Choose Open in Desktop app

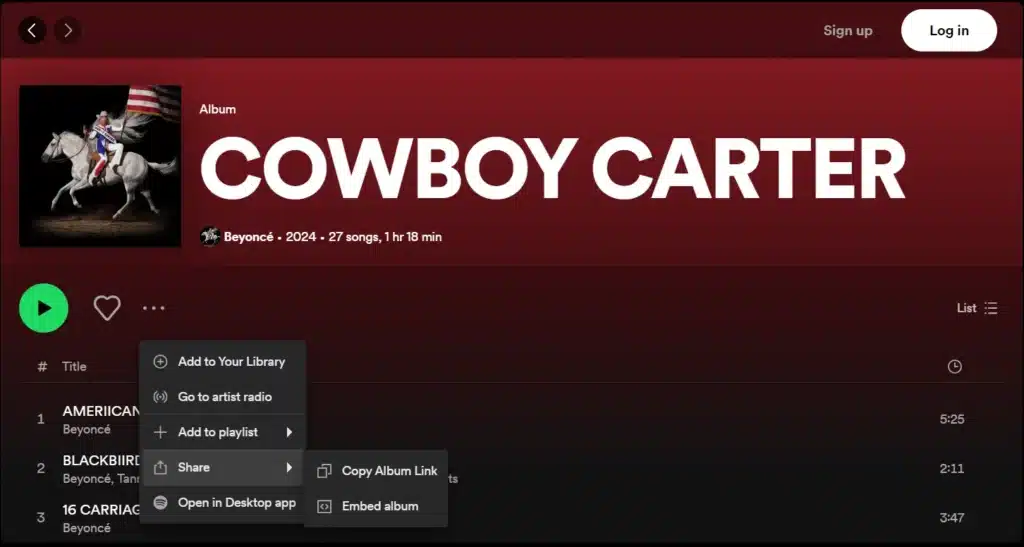(x=223, y=503)
